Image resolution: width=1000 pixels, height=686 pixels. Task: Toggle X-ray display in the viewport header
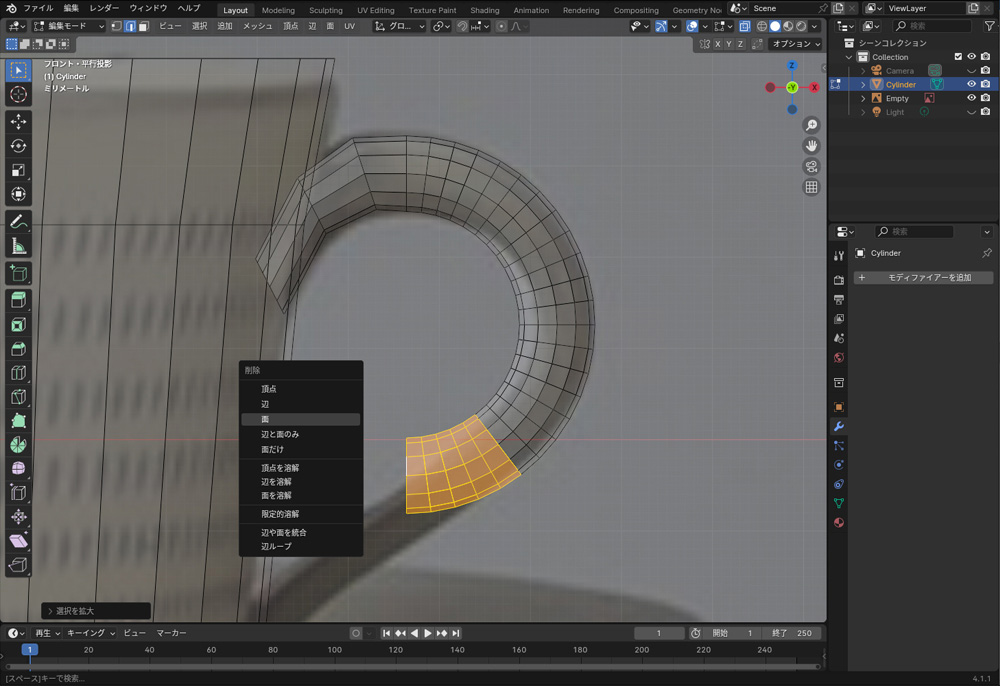[x=744, y=26]
